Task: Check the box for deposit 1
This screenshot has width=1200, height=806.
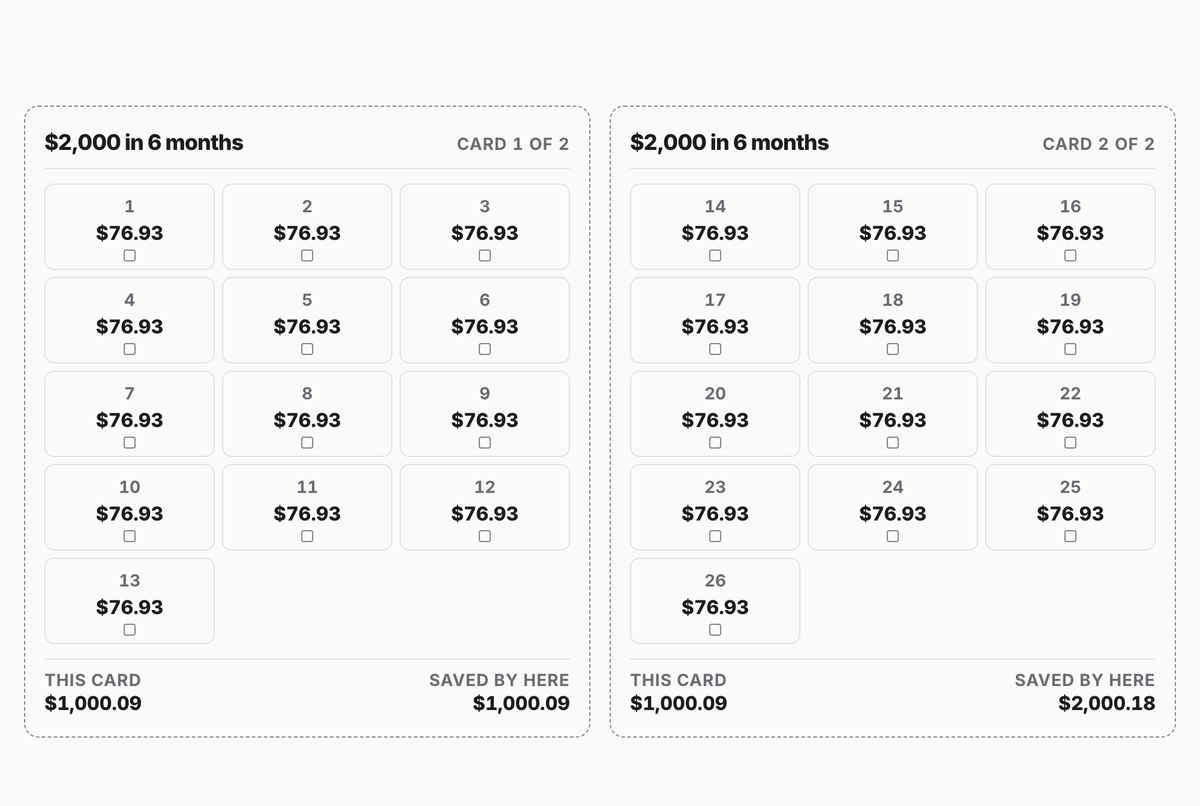Action: (x=129, y=255)
